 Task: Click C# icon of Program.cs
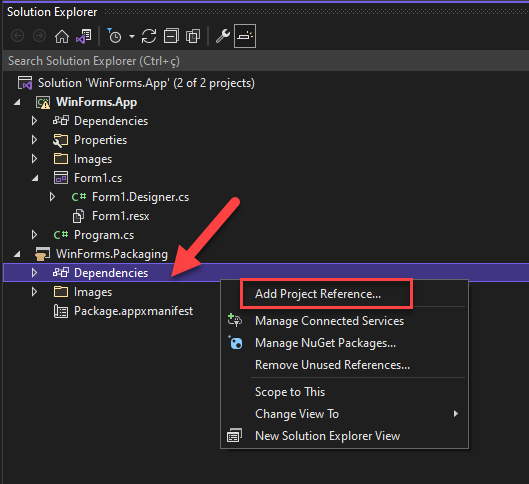61,235
